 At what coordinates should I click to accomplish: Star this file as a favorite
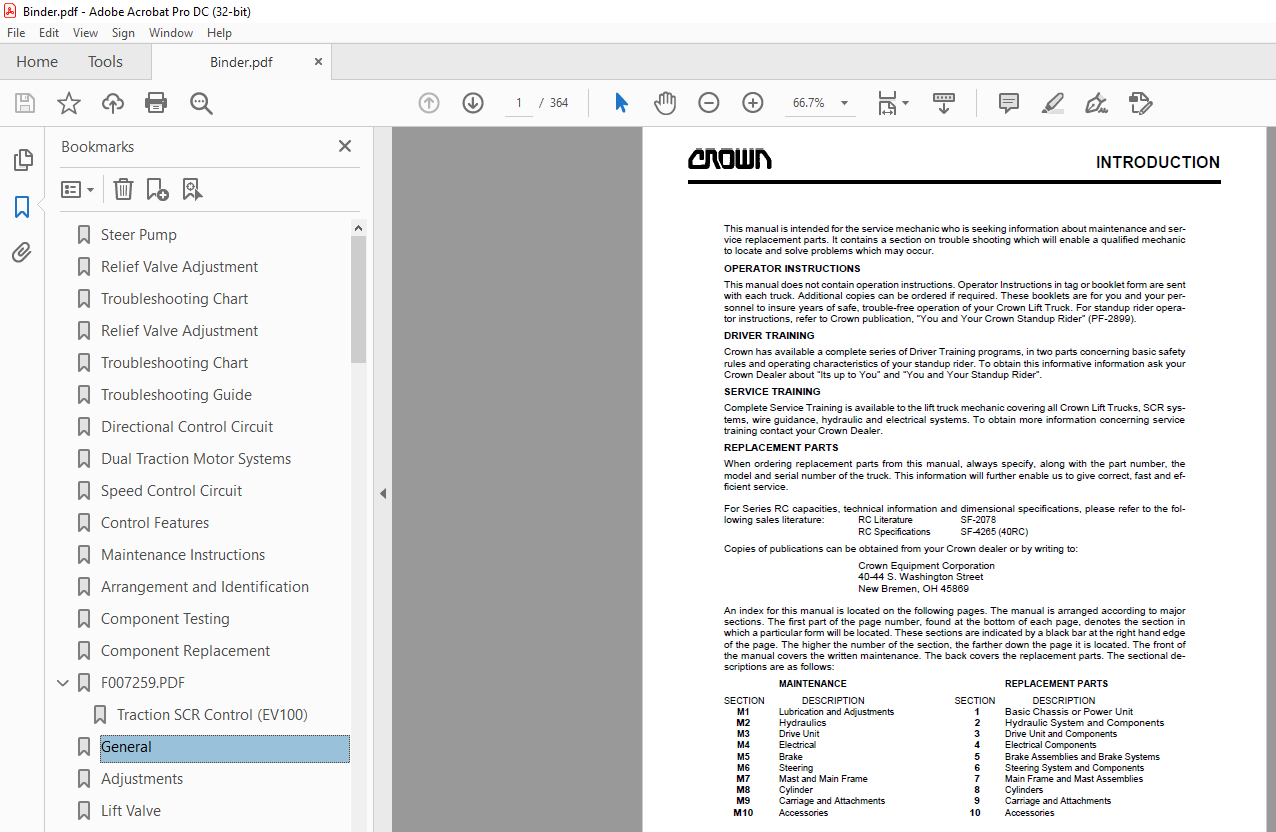point(69,103)
